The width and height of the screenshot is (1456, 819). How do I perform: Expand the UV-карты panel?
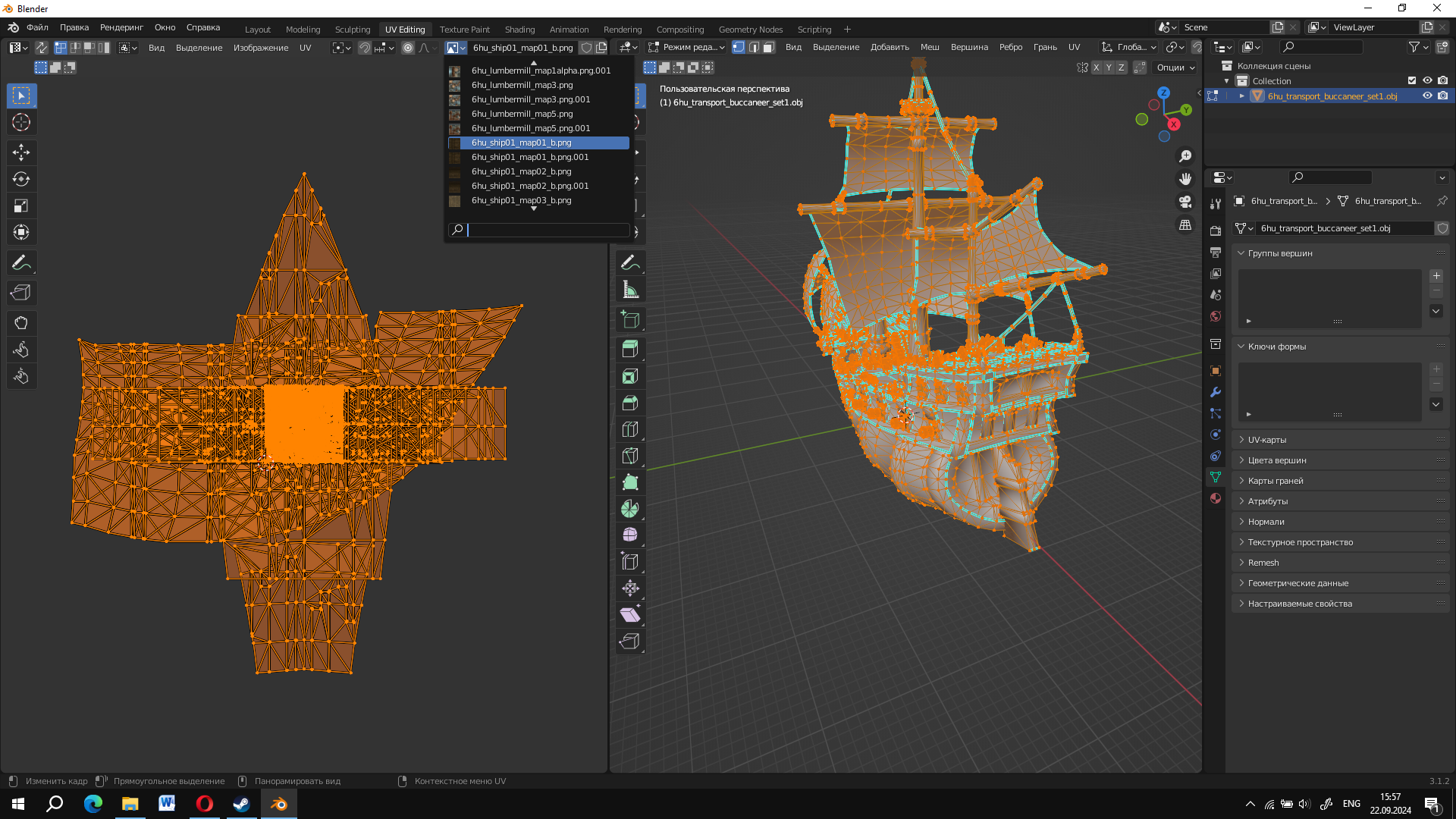point(1266,440)
